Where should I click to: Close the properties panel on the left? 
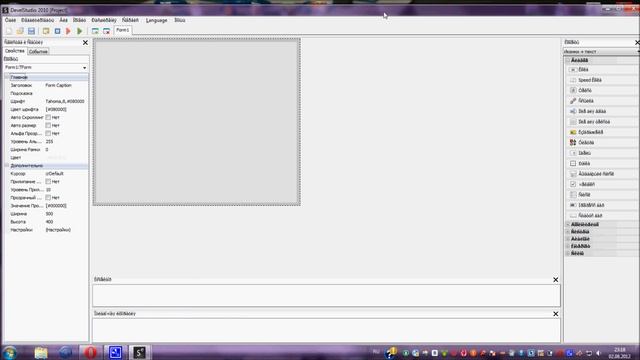85,42
